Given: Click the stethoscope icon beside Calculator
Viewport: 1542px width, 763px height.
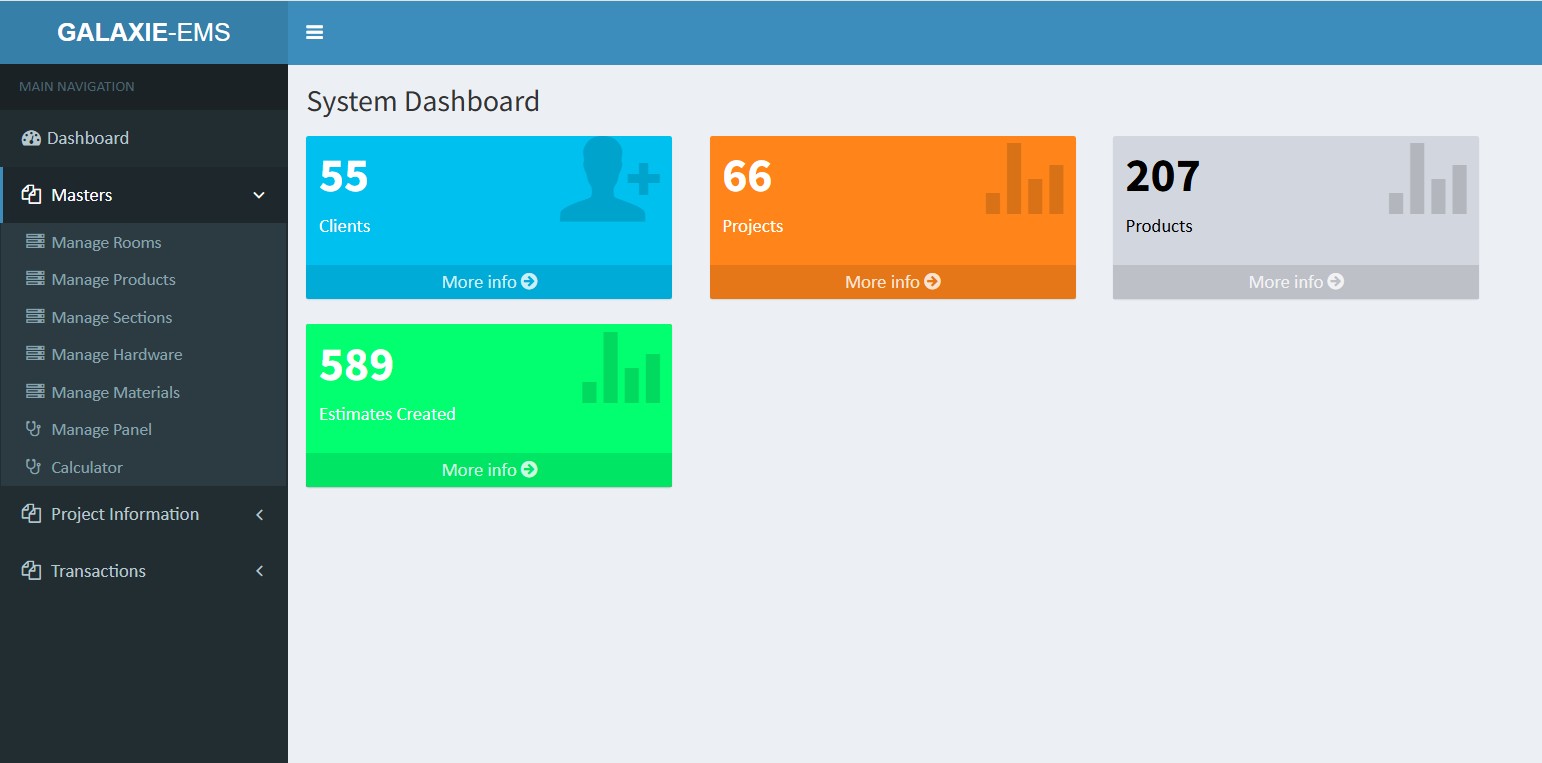Looking at the screenshot, I should coord(34,467).
